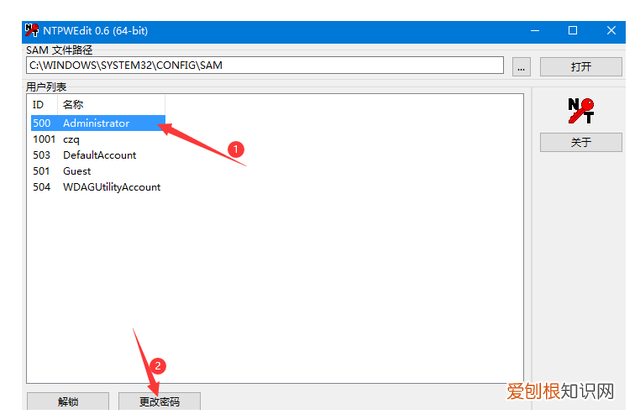Click the ID 503 cell
The image size is (640, 410).
pos(42,155)
